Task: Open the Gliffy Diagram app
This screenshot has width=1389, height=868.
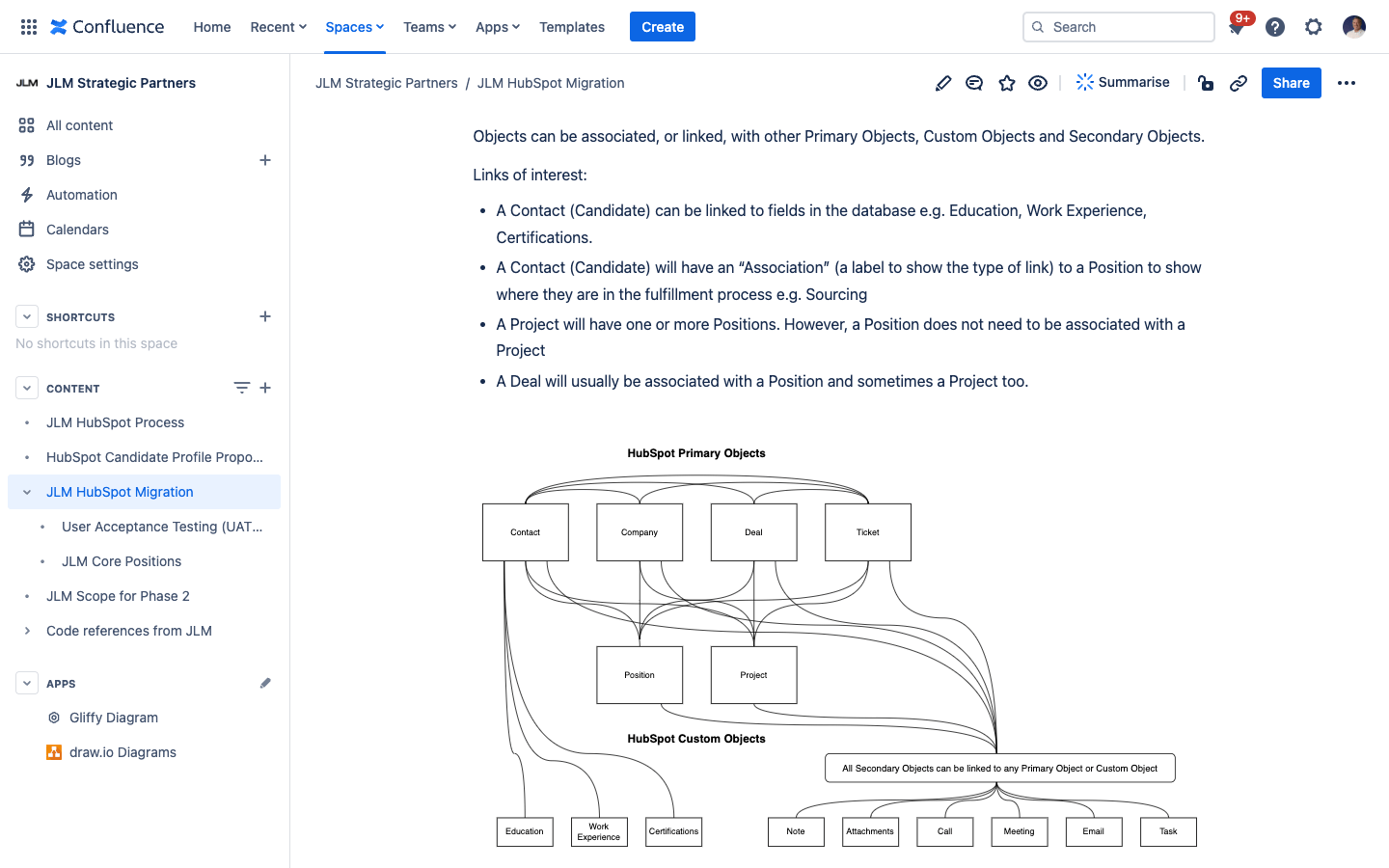Action: pyautogui.click(x=114, y=718)
